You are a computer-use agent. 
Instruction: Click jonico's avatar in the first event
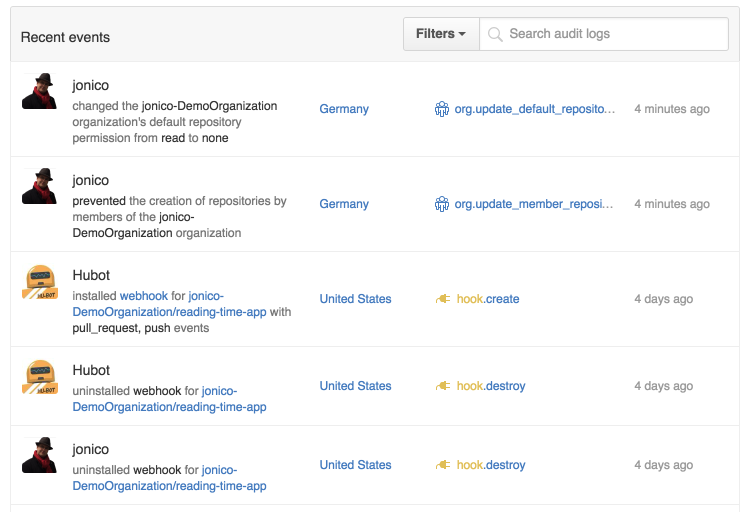pyautogui.click(x=39, y=92)
